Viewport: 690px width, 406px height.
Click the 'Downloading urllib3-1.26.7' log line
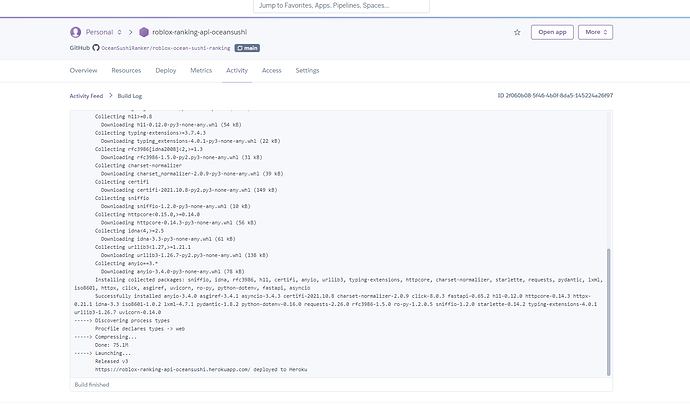(x=184, y=255)
